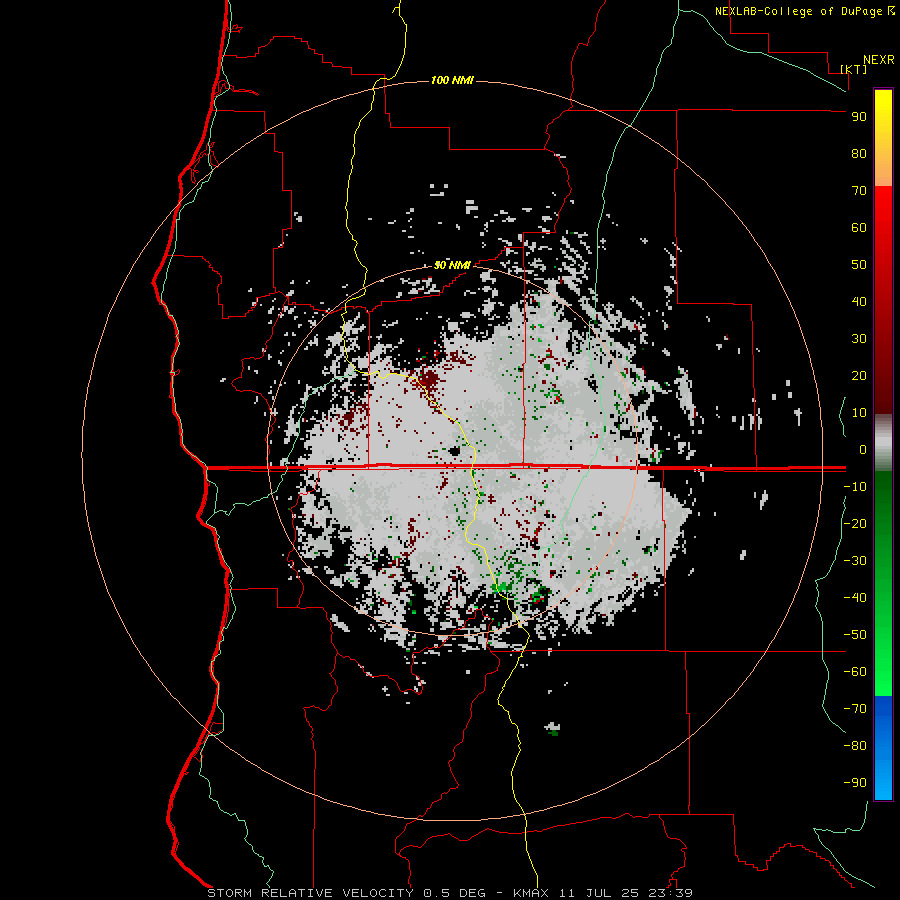Click the -90 value on the velocity scale

855,782
